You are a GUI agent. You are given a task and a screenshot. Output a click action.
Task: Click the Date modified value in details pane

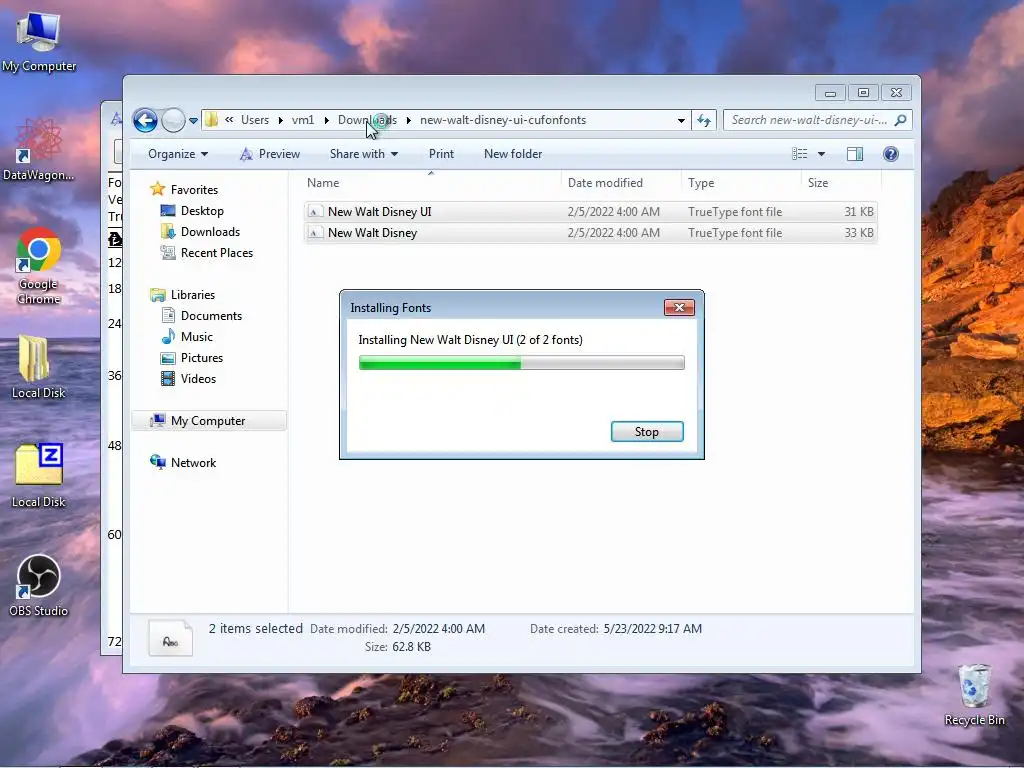pyautogui.click(x=438, y=629)
